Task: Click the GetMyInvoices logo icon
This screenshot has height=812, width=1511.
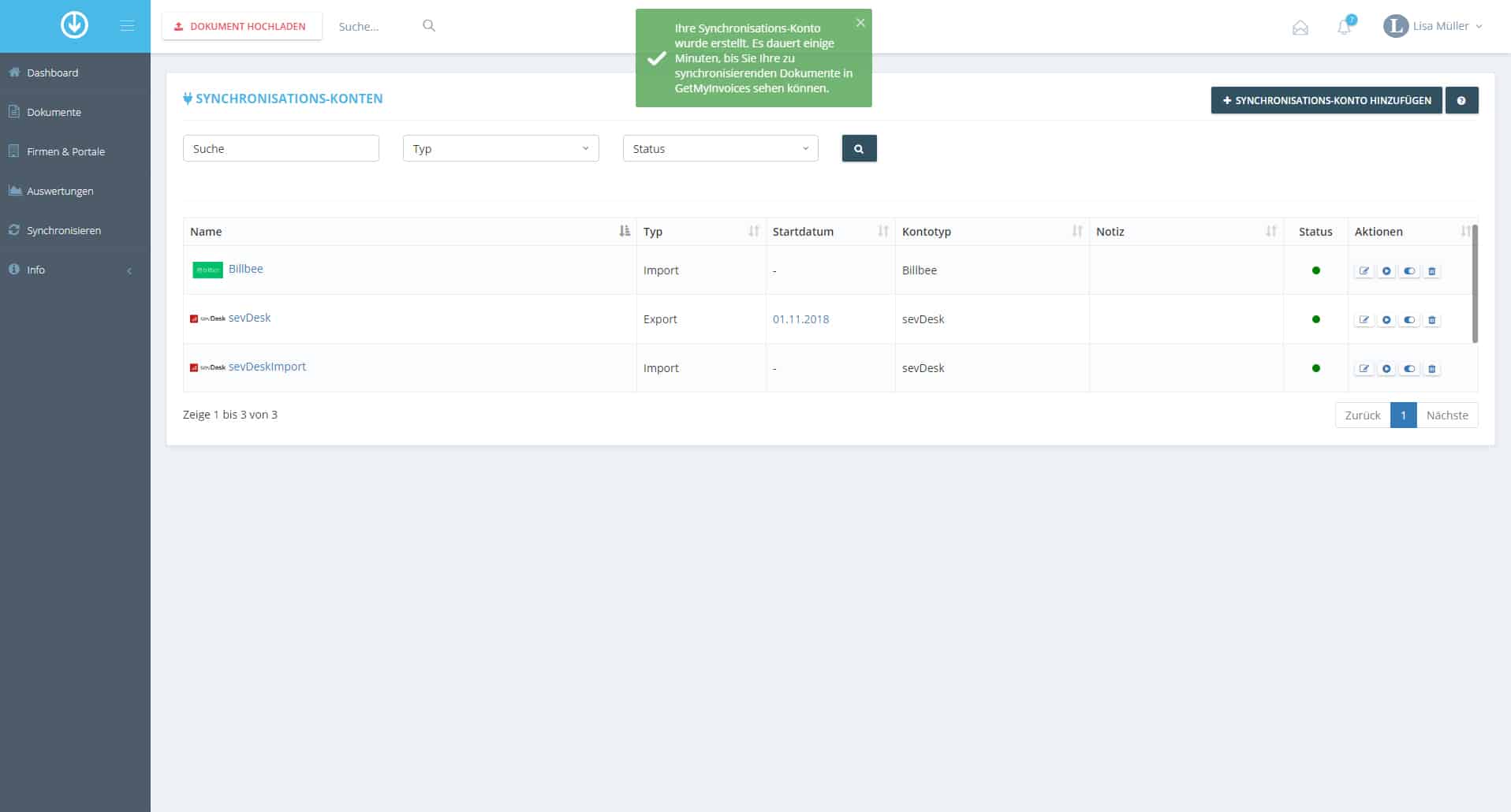Action: pos(75,25)
